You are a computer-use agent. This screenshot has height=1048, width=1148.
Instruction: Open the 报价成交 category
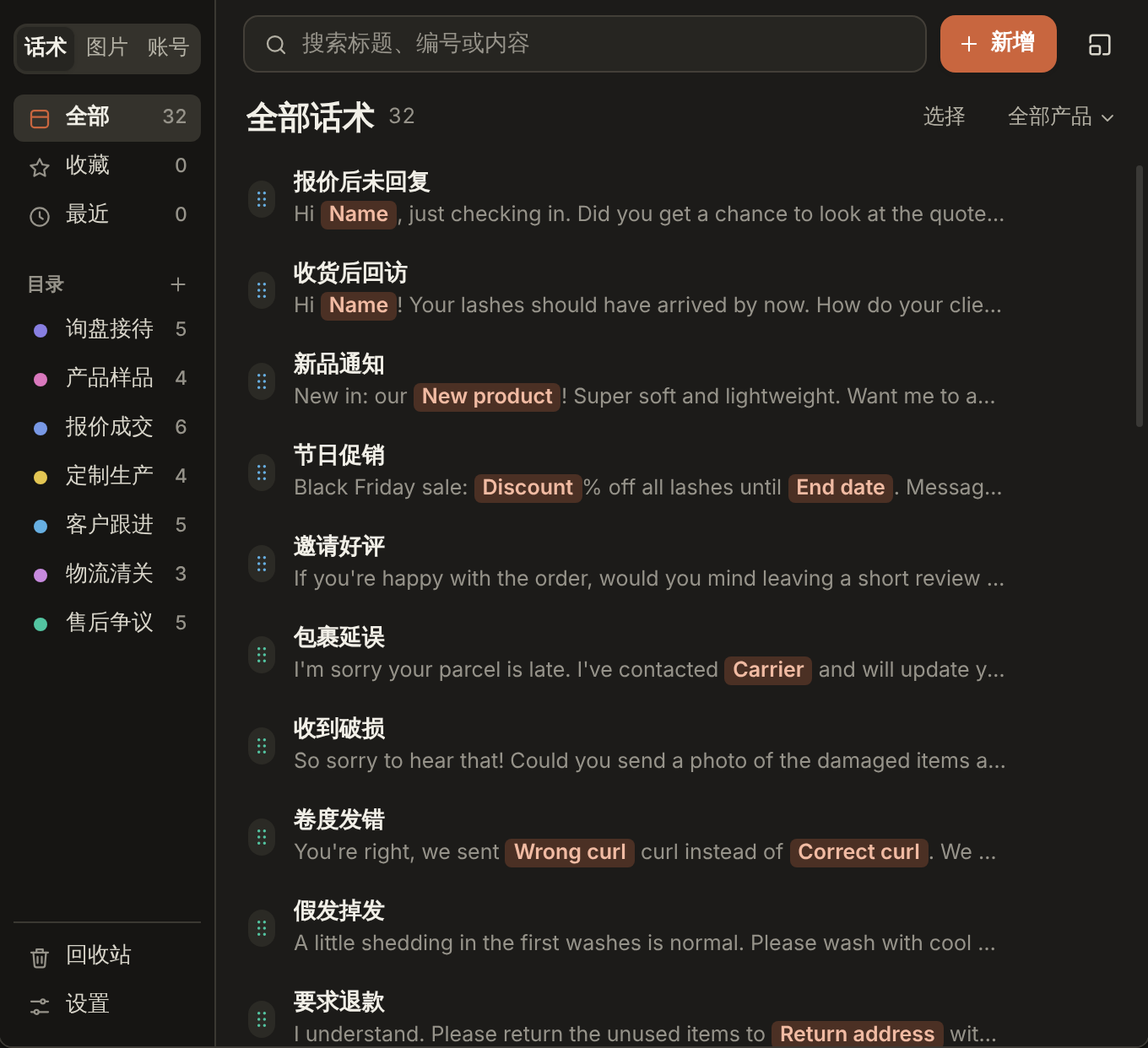(107, 427)
